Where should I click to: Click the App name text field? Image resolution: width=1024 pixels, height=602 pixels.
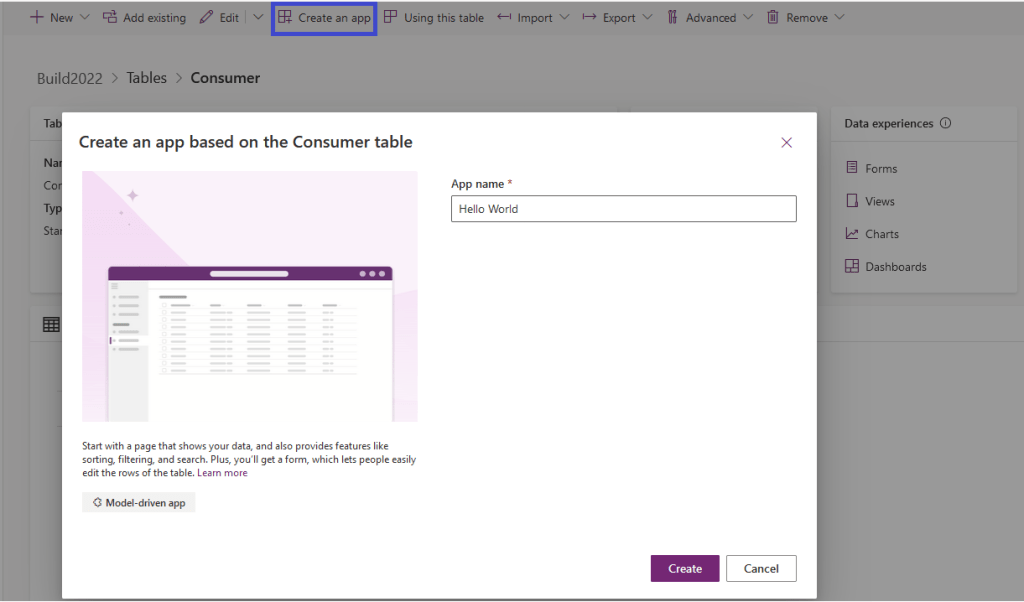(623, 209)
